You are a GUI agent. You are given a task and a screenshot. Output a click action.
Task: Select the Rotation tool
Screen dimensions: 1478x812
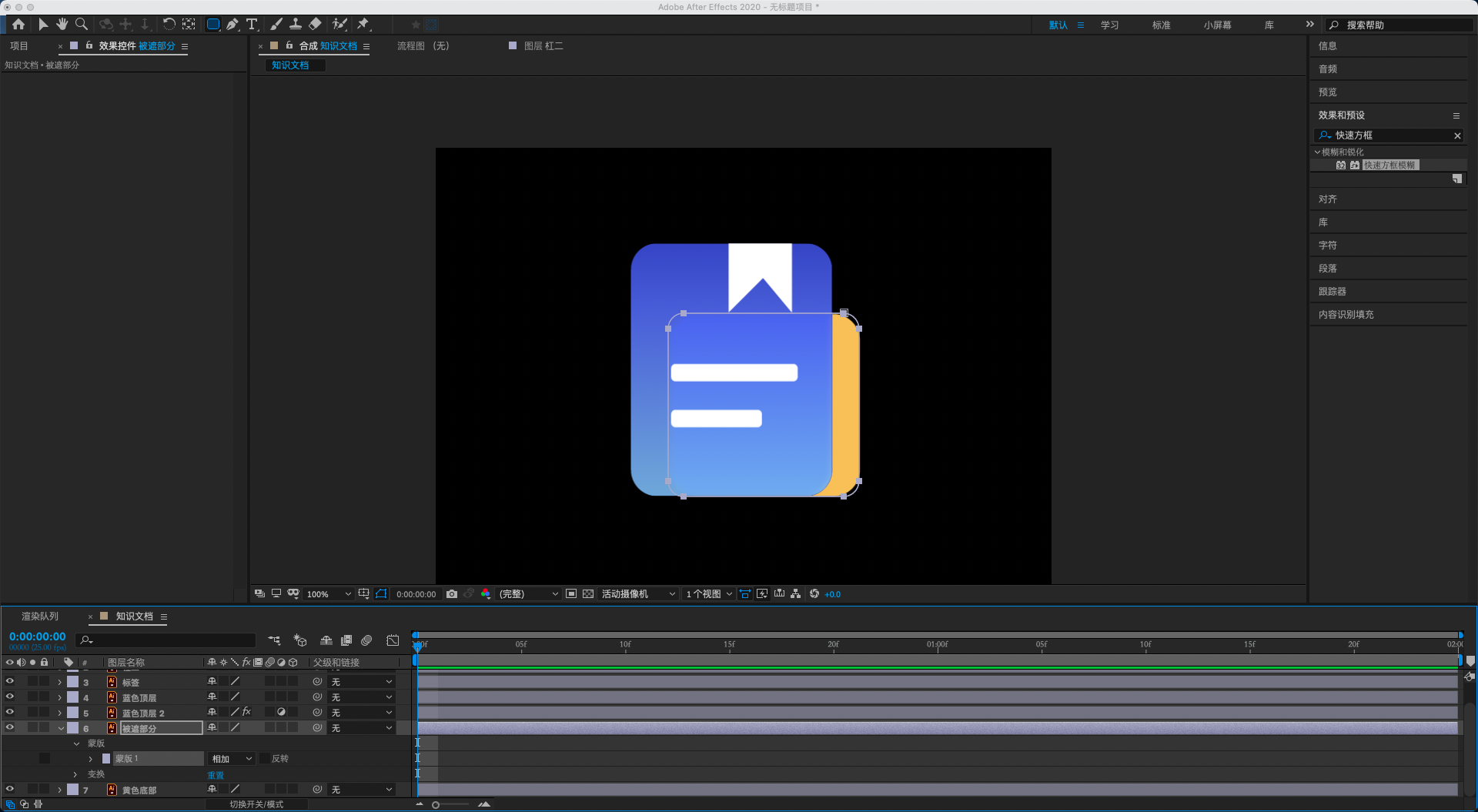[x=169, y=25]
